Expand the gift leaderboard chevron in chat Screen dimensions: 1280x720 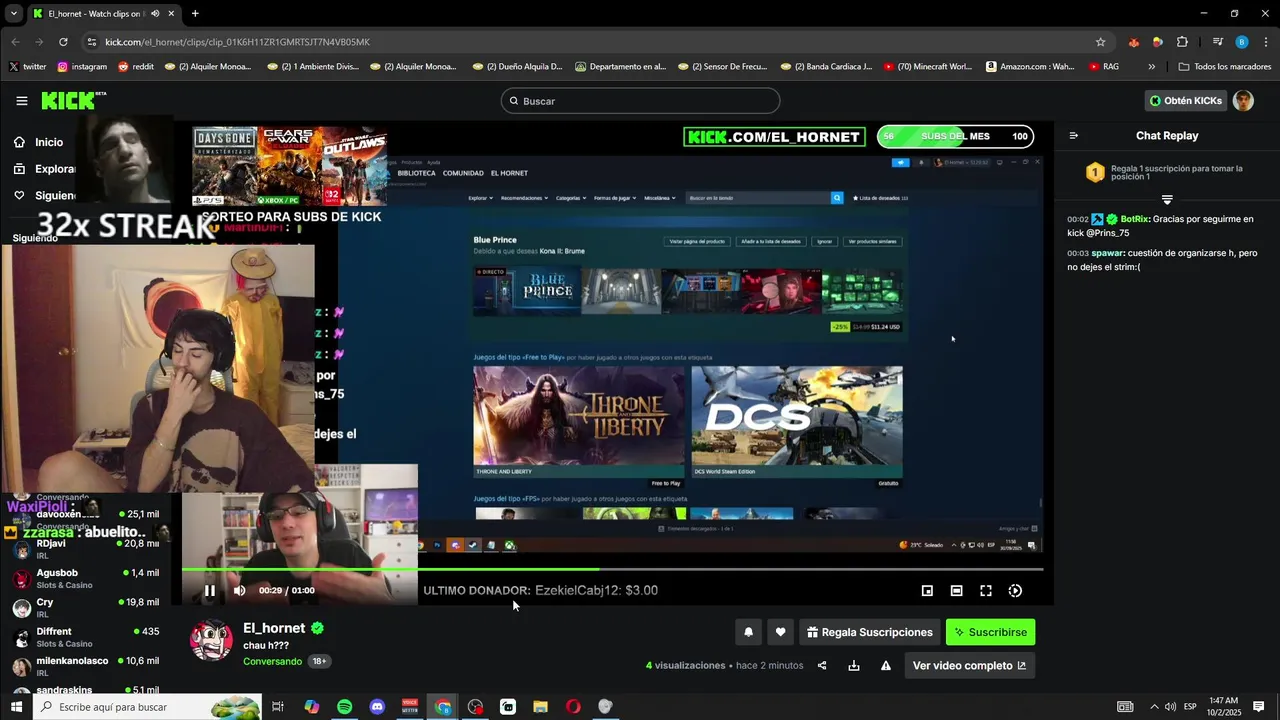[x=1166, y=200]
